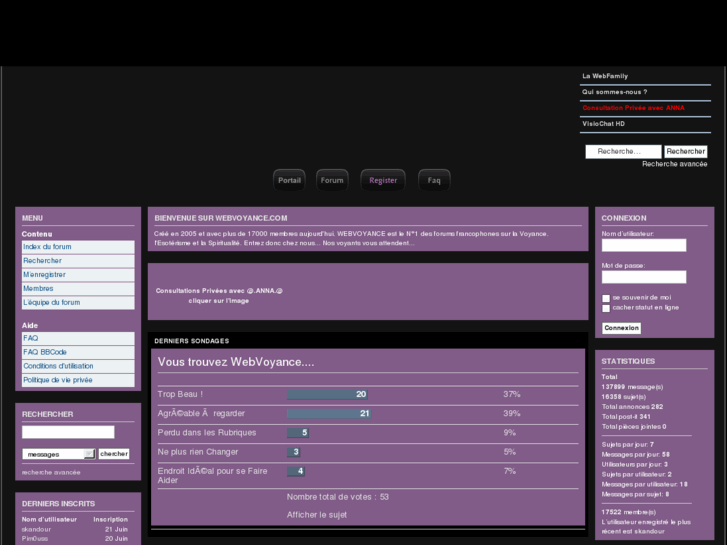Screen dimensions: 727x545
Task: Click the top Rechercher button
Action: pyautogui.click(x=686, y=151)
